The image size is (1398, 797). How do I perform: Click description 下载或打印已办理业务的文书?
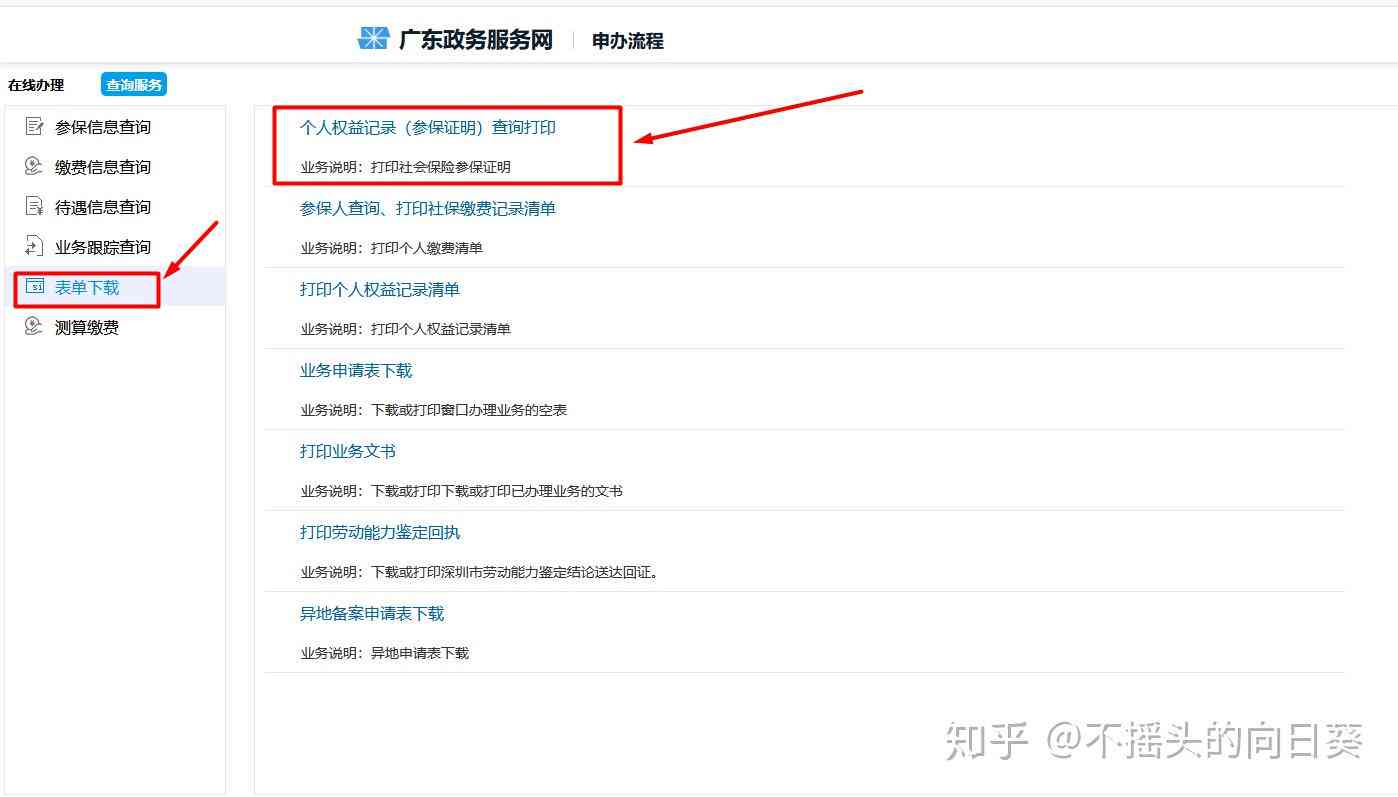point(497,491)
